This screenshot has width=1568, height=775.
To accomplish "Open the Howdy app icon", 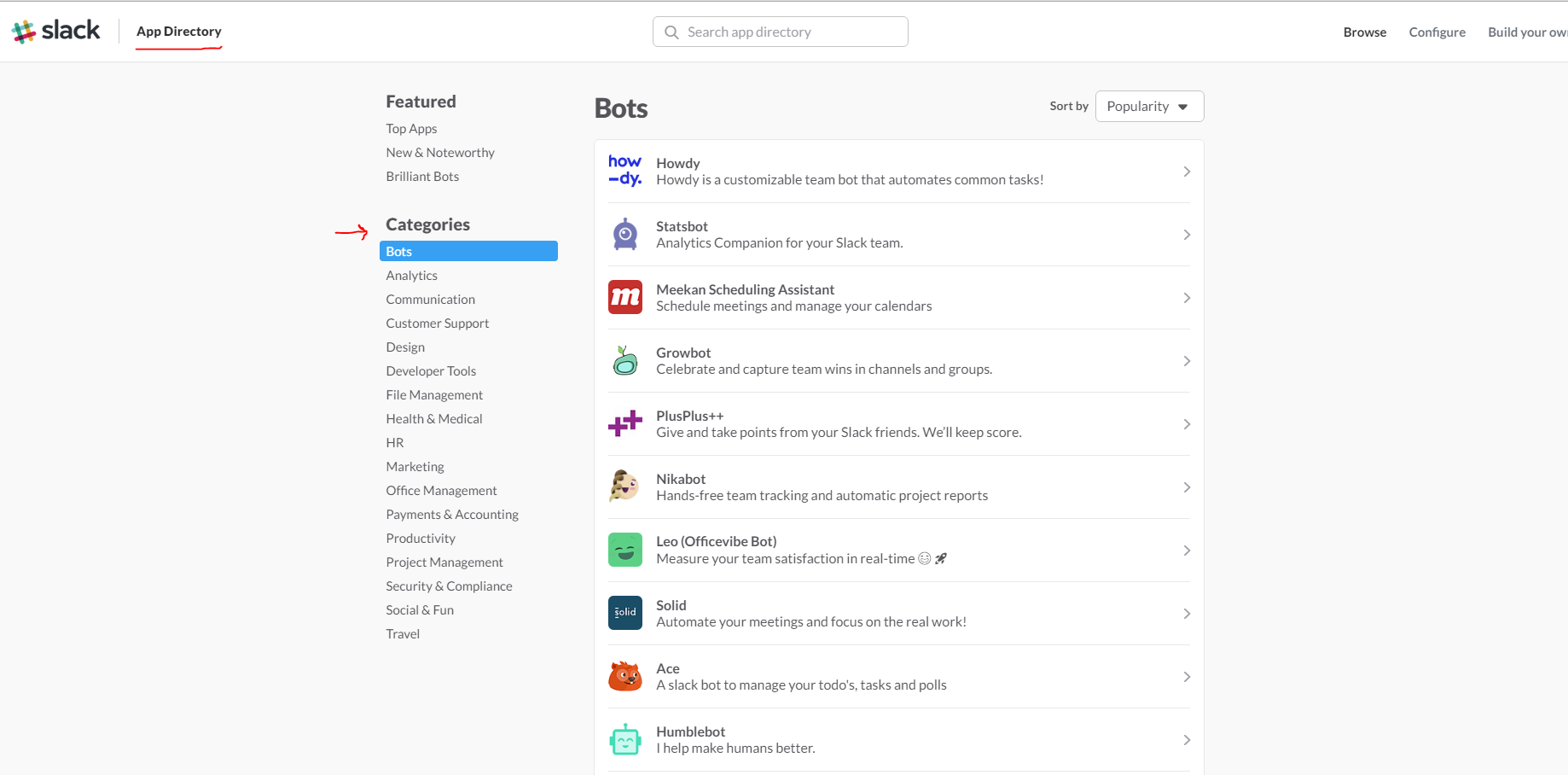I will [x=625, y=171].
